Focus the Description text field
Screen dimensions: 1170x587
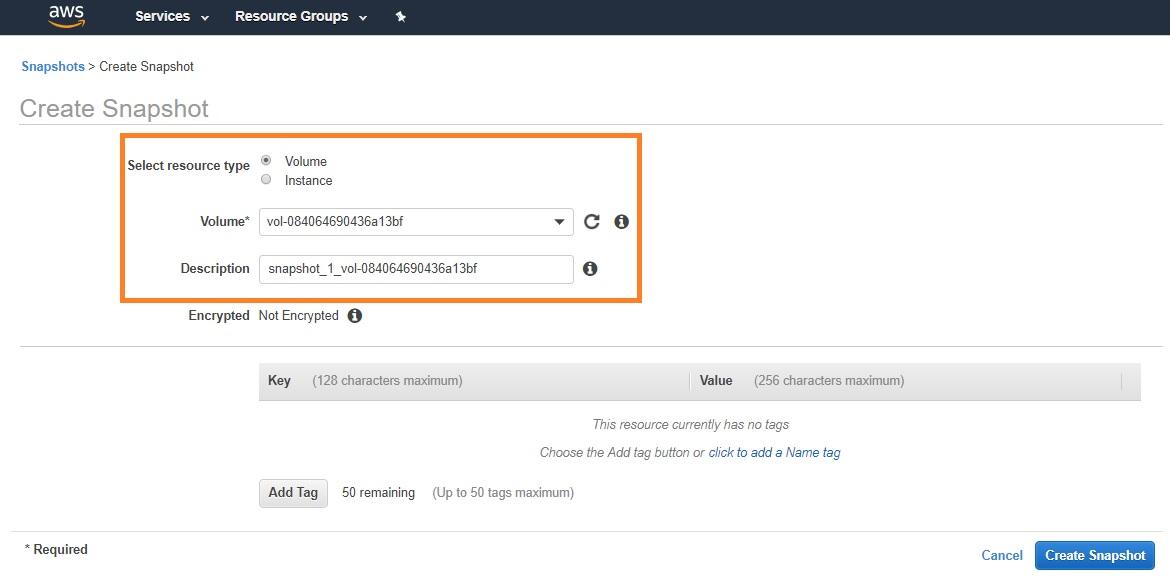[x=415, y=269]
